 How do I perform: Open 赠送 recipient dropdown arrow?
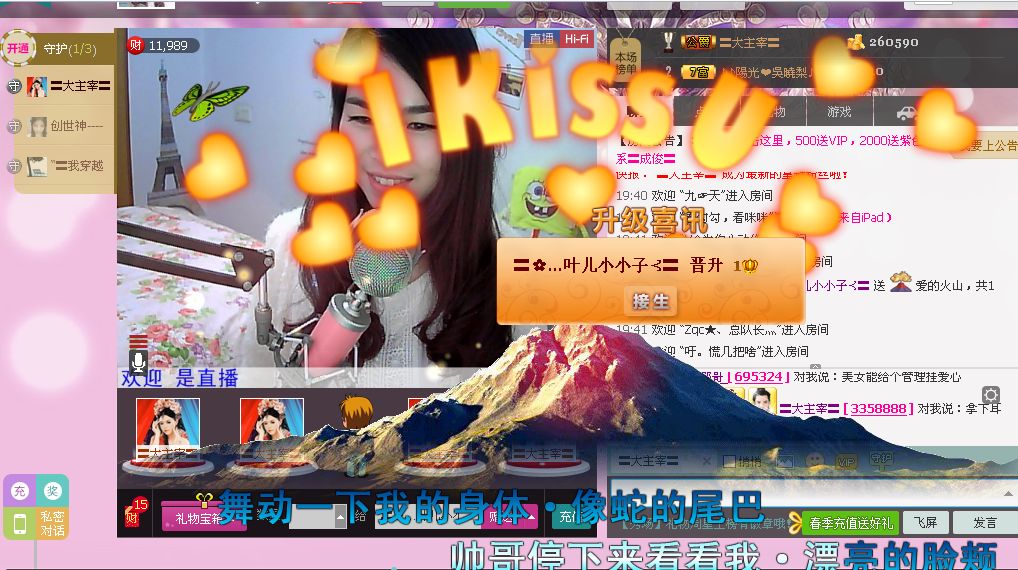[532, 517]
